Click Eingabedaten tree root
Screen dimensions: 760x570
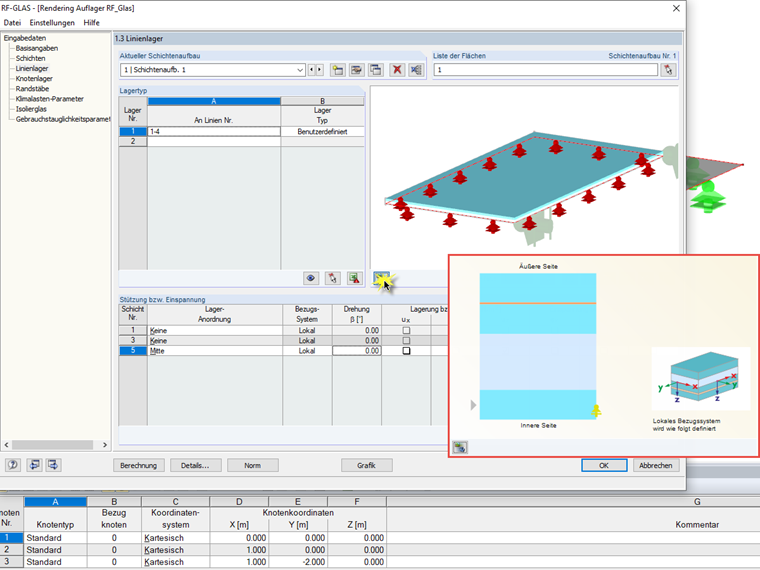pyautogui.click(x=25, y=38)
